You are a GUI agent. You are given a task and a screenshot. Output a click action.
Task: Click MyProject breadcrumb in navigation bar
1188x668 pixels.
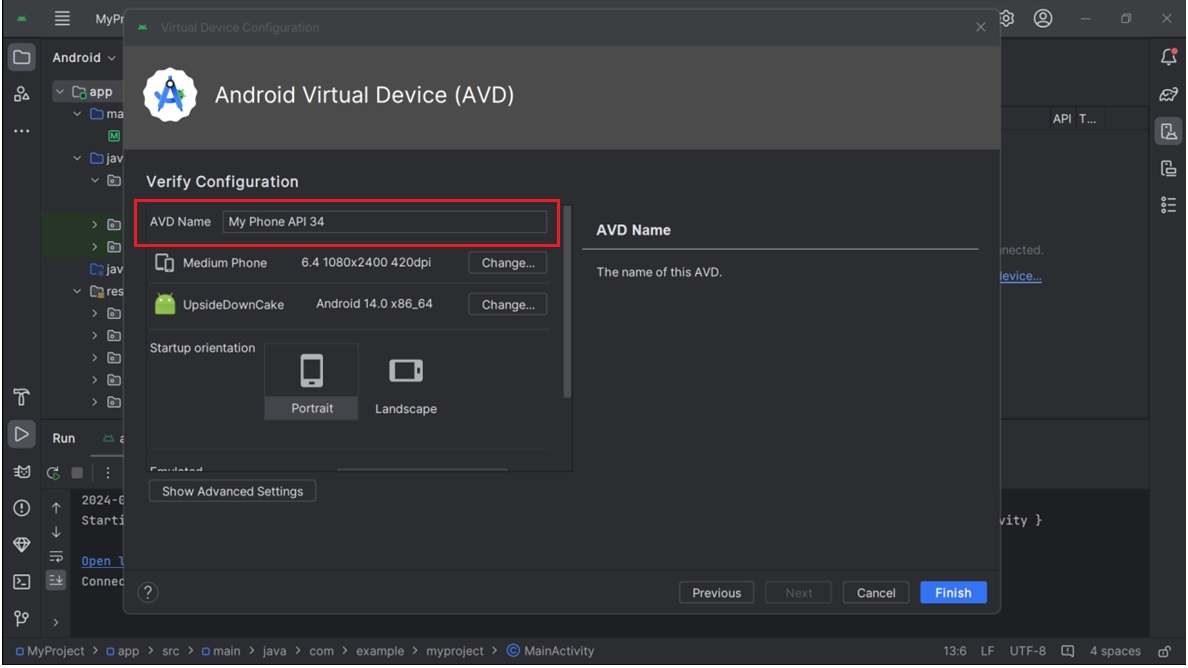click(x=50, y=651)
